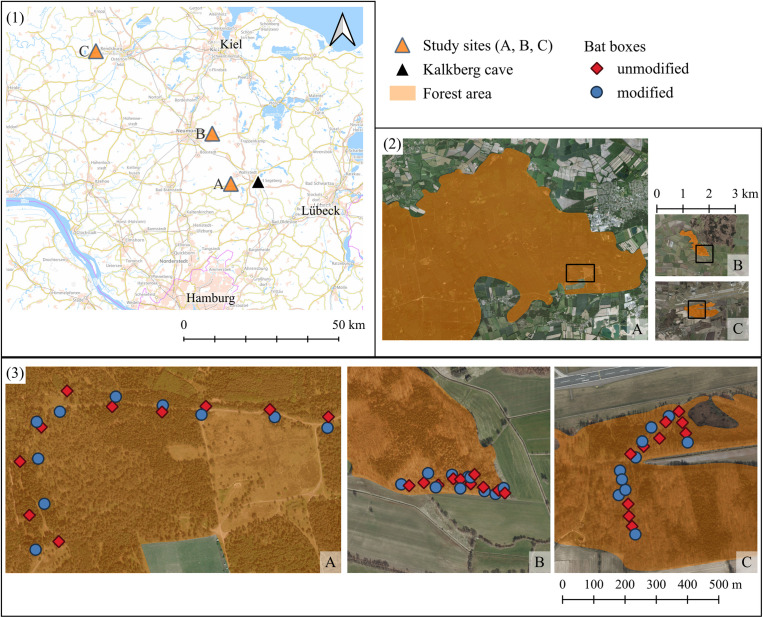The width and height of the screenshot is (763, 617).
Task: Click the orange triangle legend symbol for study sites
Action: [x=402, y=46]
